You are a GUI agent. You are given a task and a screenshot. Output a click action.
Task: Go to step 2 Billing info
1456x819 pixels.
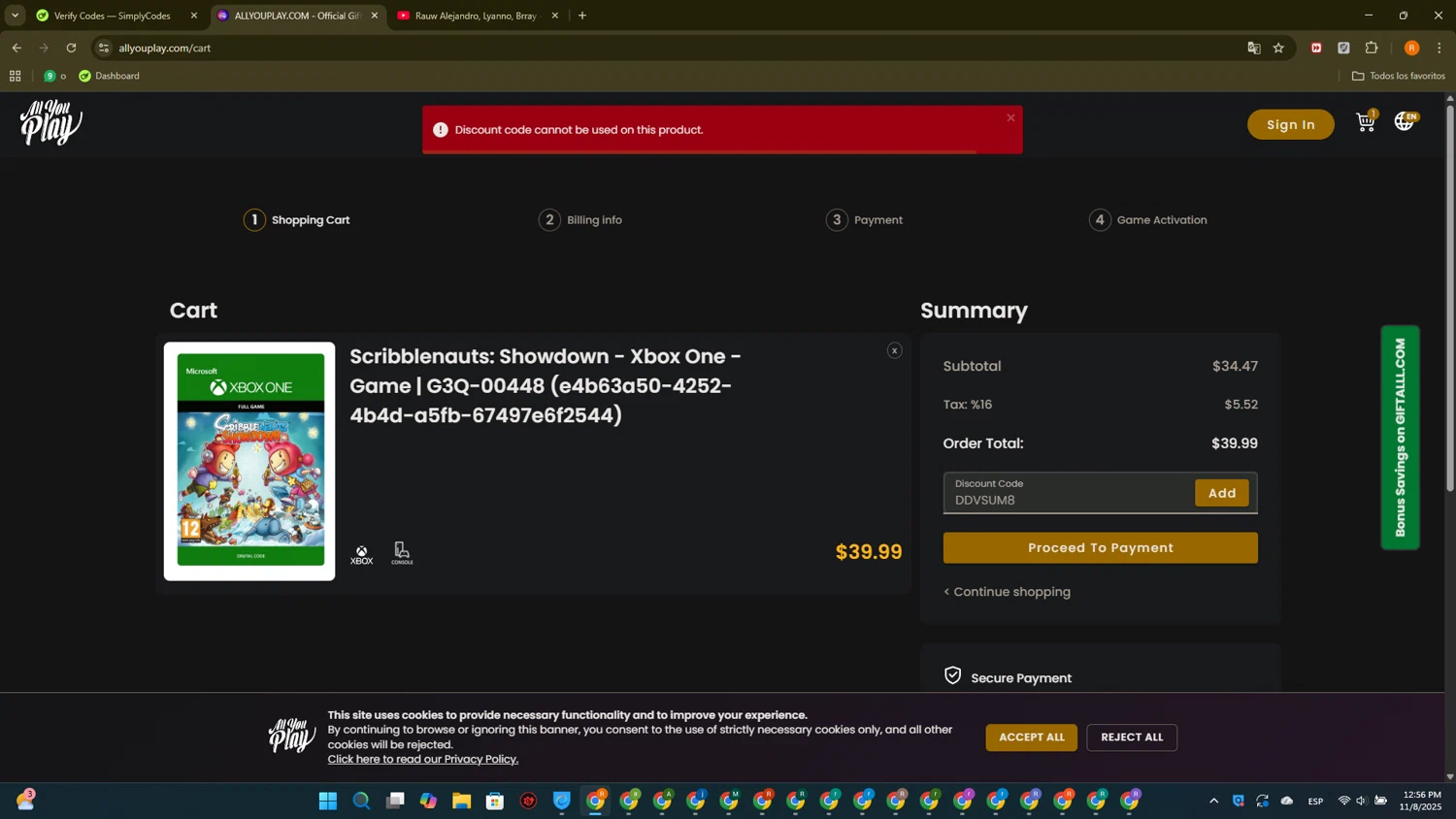(580, 220)
